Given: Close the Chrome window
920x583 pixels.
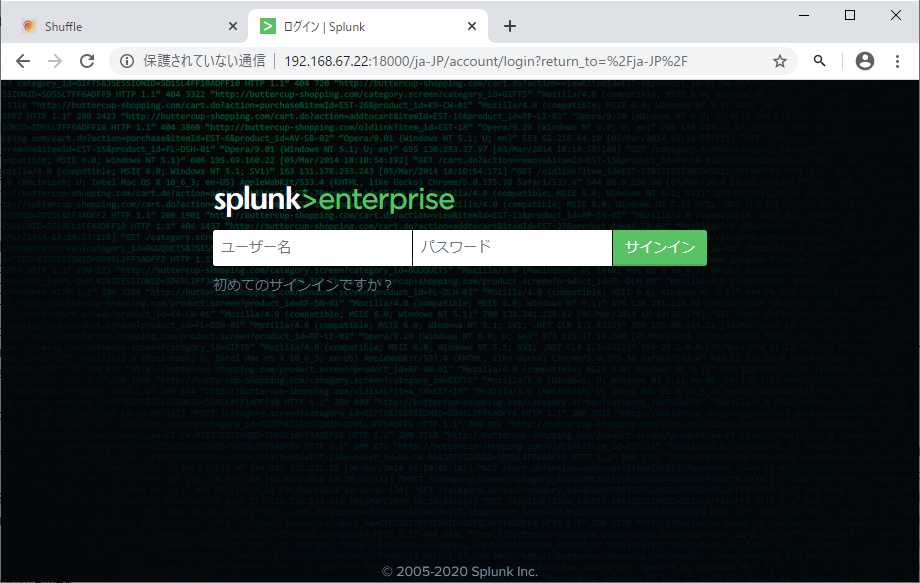Looking at the screenshot, I should [x=895, y=15].
